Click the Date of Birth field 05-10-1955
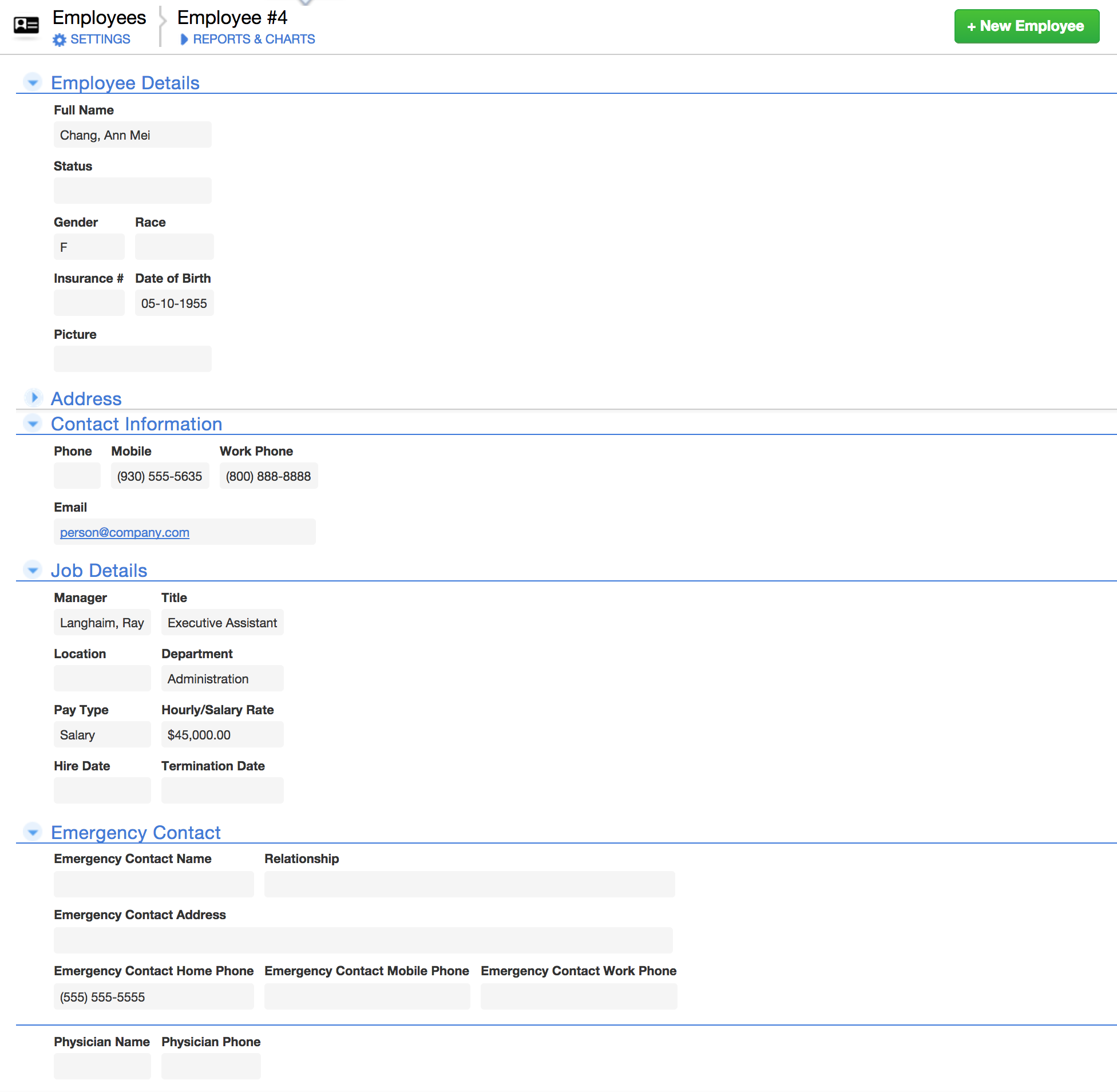The height and width of the screenshot is (1092, 1117). [x=175, y=303]
